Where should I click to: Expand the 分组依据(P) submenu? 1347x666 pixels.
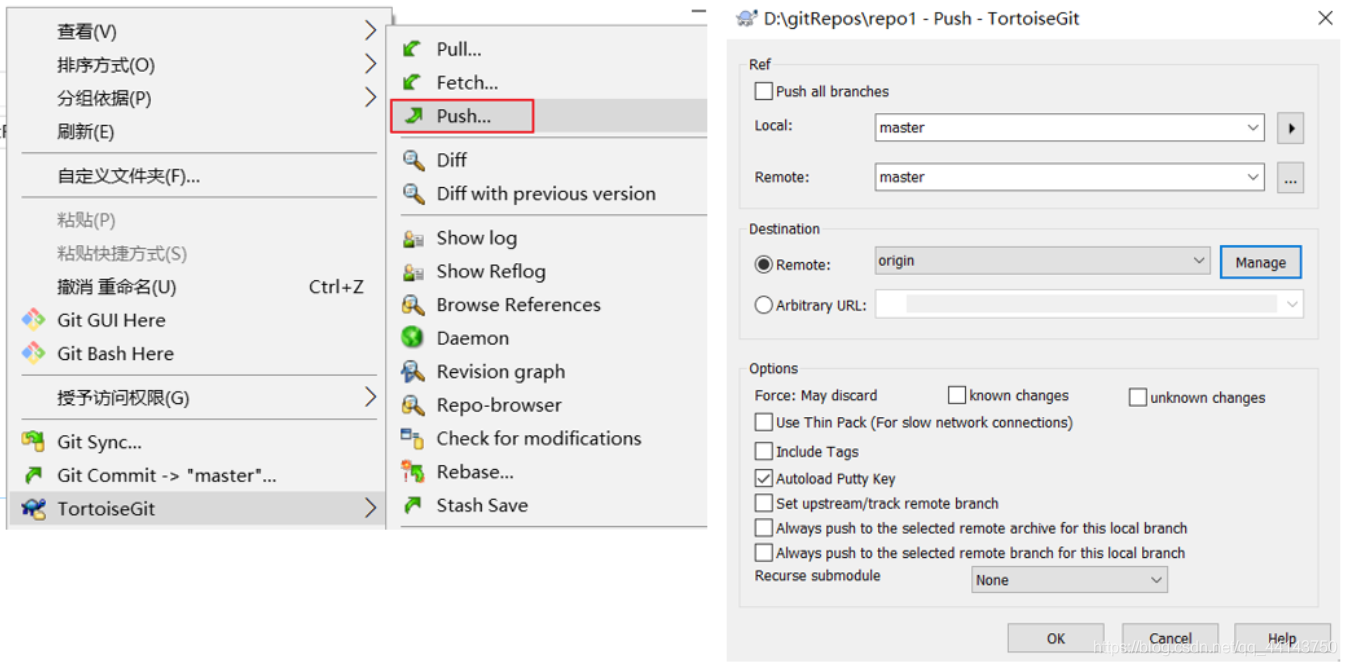pyautogui.click(x=370, y=97)
